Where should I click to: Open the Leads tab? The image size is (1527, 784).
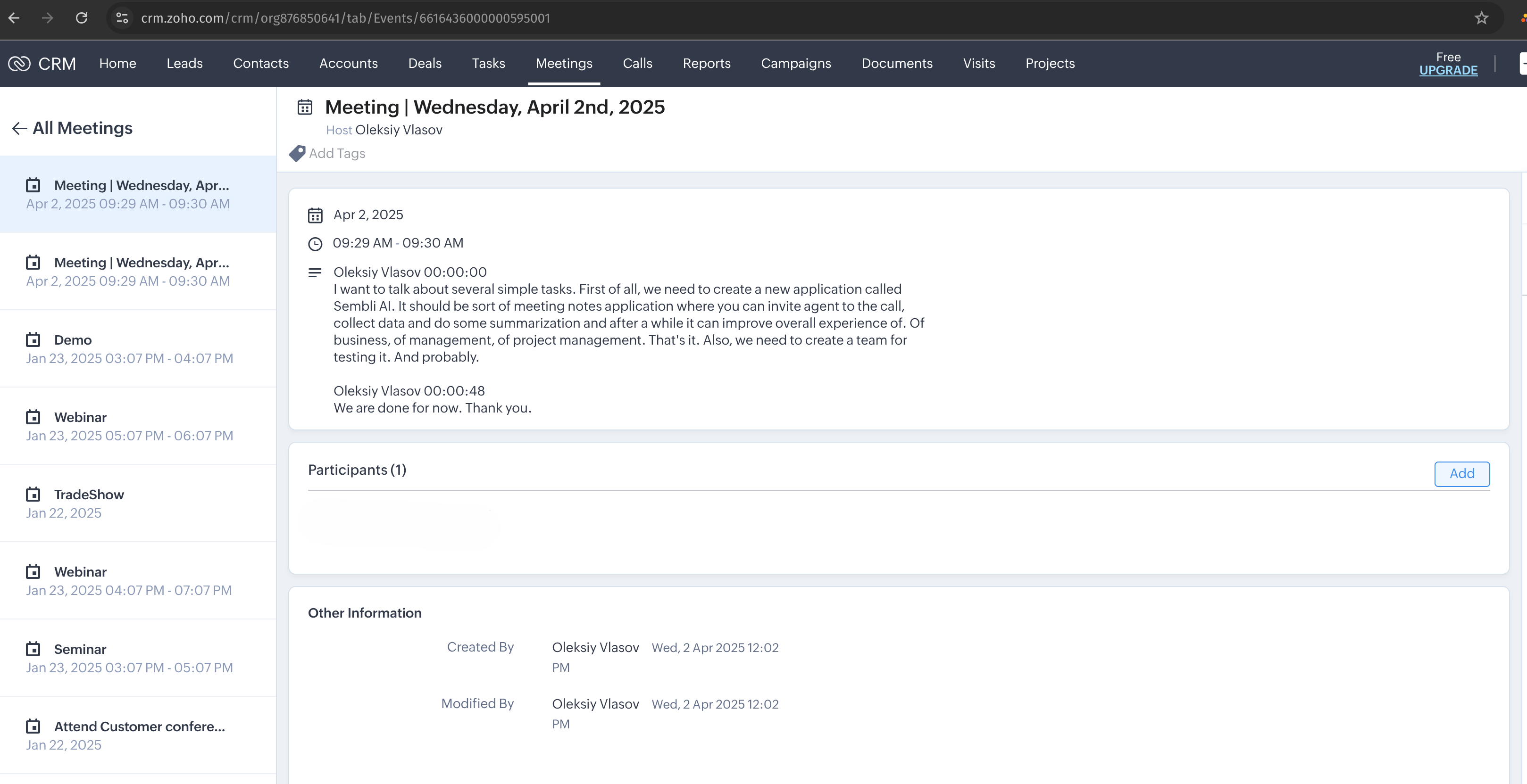click(x=184, y=63)
